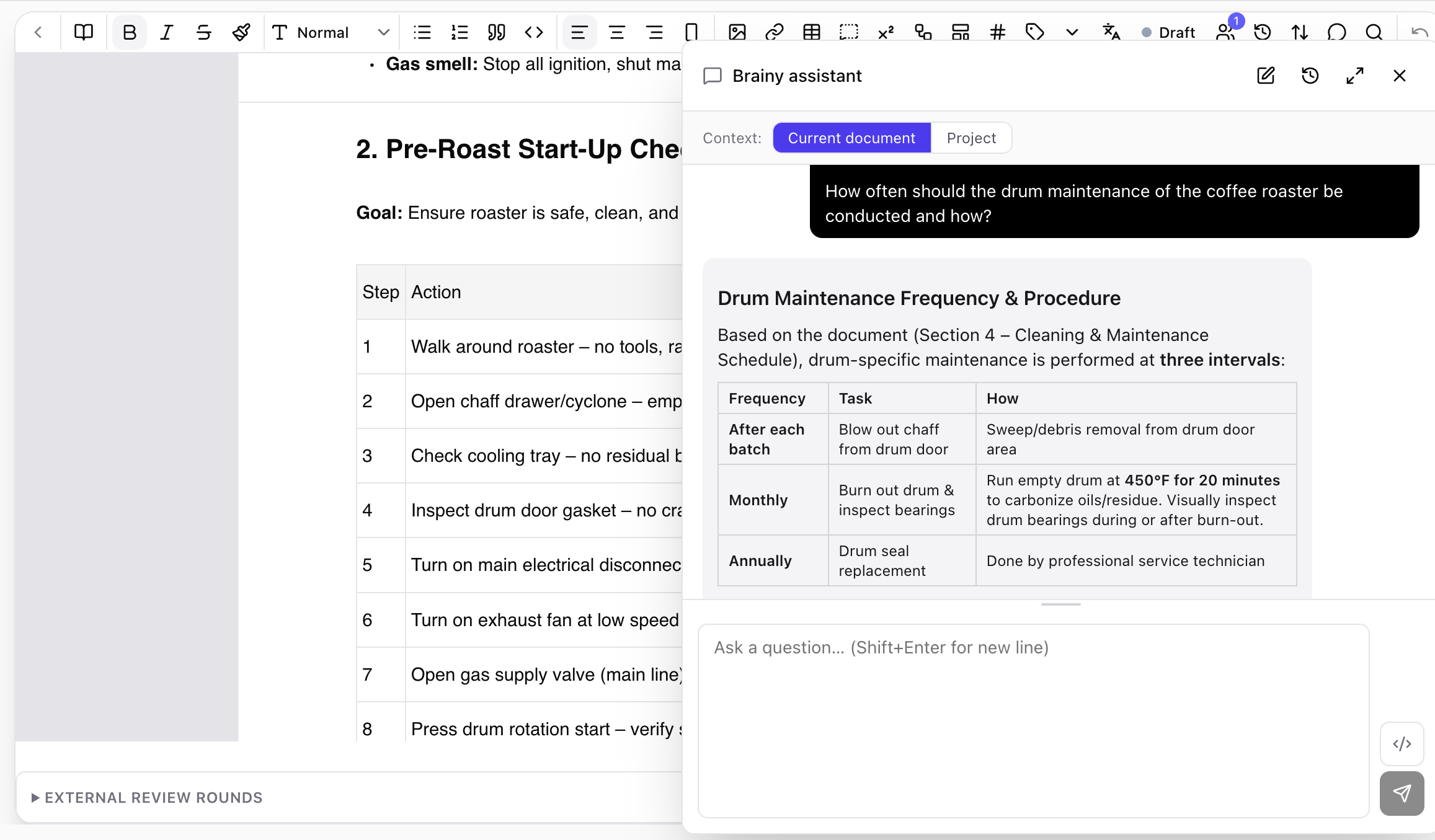This screenshot has width=1435, height=840.
Task: Start new chat in Brainy assistant
Action: 1266,76
